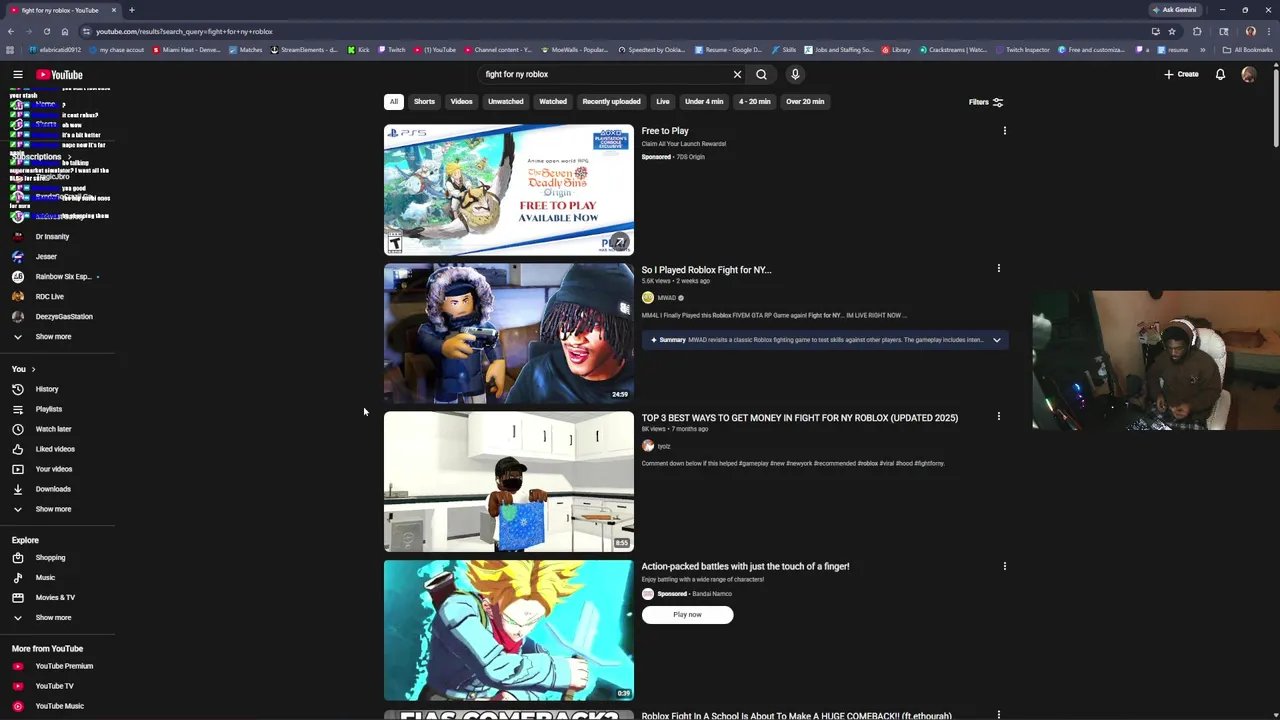
Task: Select the Over 20 min filter chip
Action: pos(805,102)
